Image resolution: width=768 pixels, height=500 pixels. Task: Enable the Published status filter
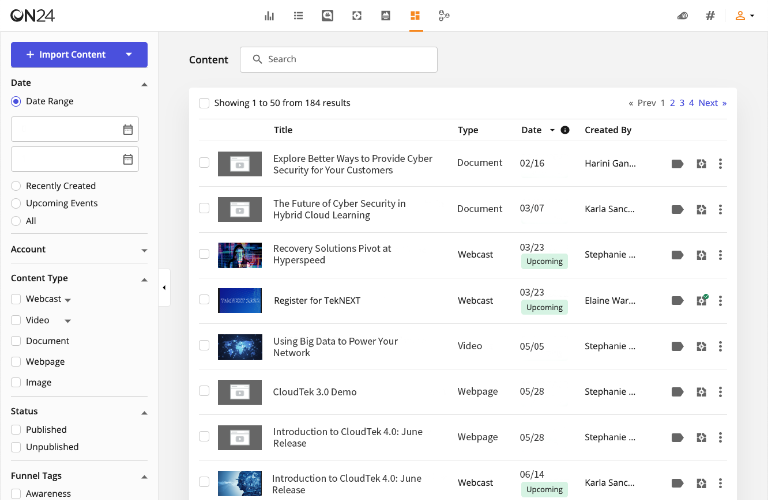point(16,430)
